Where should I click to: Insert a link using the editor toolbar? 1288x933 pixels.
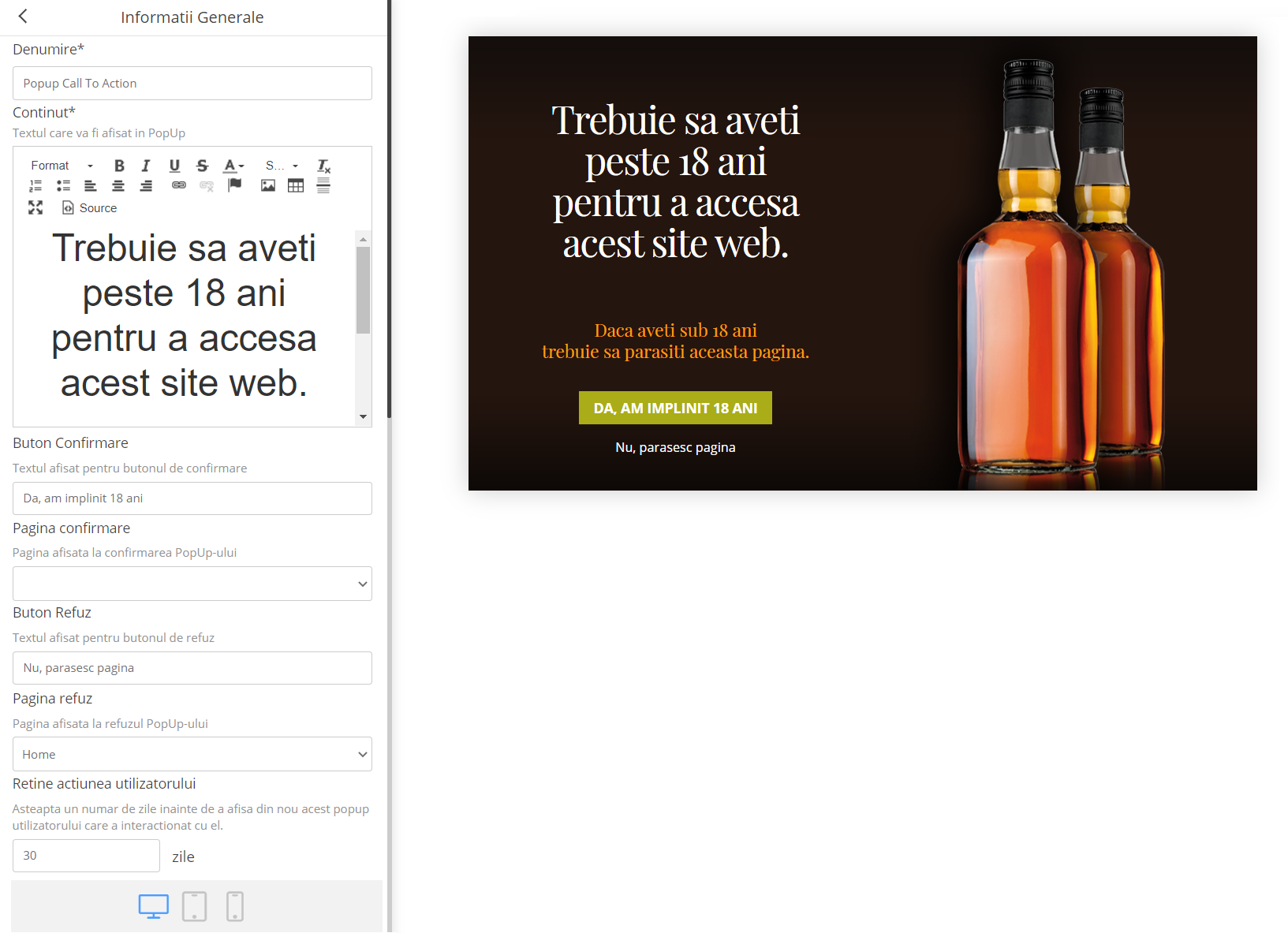[x=179, y=185]
